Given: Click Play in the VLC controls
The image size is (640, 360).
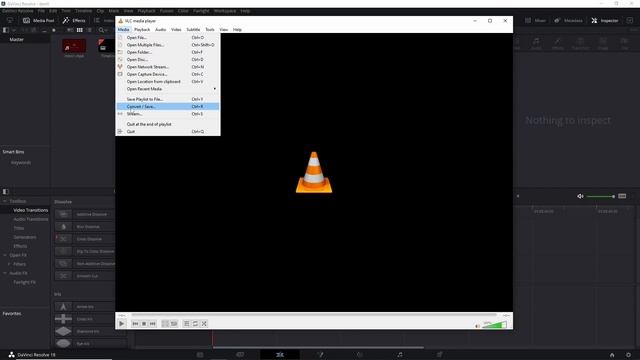Looking at the screenshot, I should pyautogui.click(x=122, y=324).
